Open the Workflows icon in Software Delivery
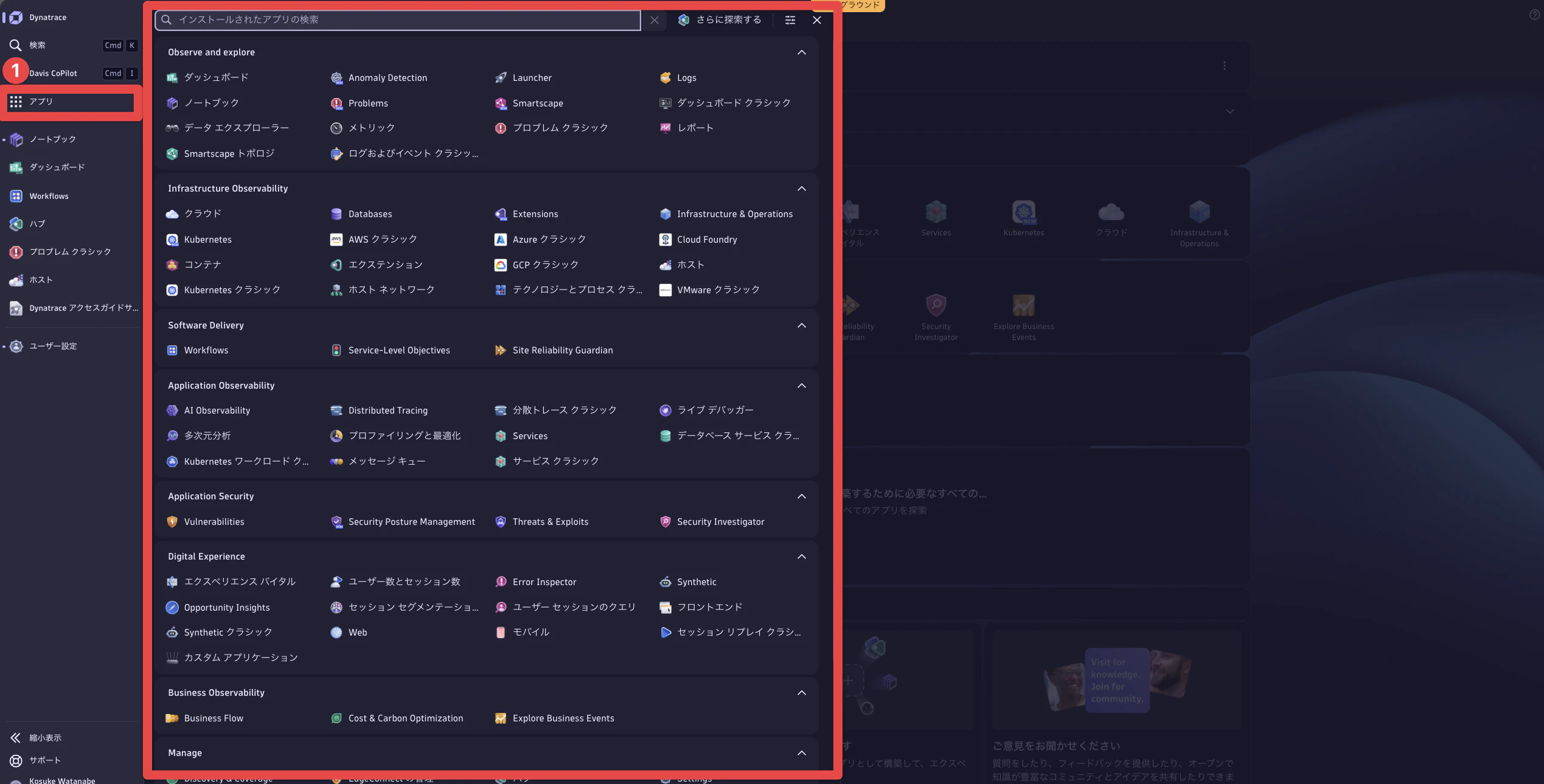Image resolution: width=1544 pixels, height=784 pixels. coord(172,350)
